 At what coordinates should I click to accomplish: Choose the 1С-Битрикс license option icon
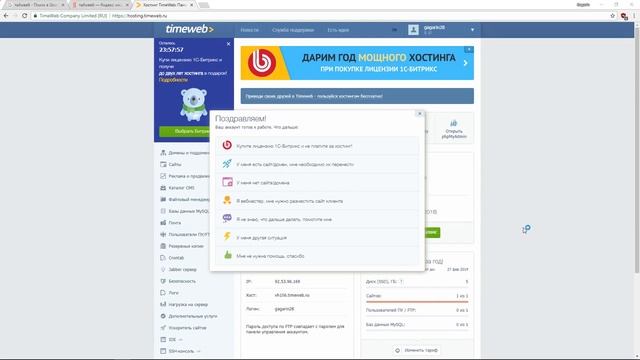tap(227, 145)
